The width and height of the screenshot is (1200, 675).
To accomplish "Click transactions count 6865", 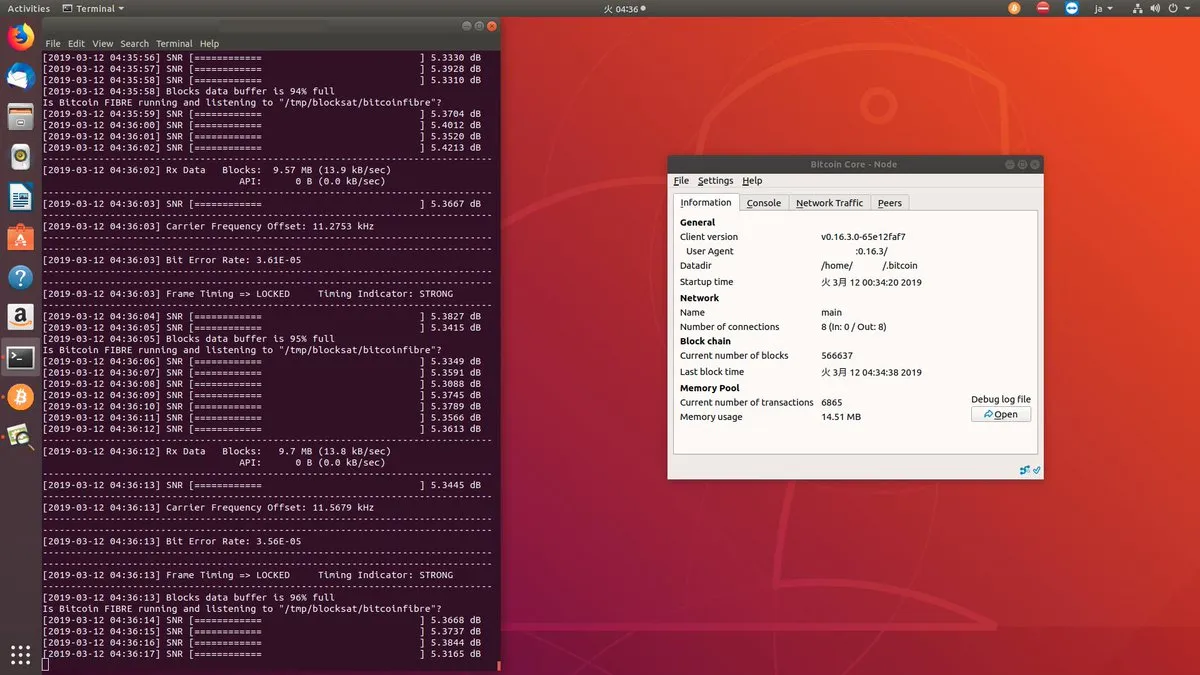I will pyautogui.click(x=831, y=402).
